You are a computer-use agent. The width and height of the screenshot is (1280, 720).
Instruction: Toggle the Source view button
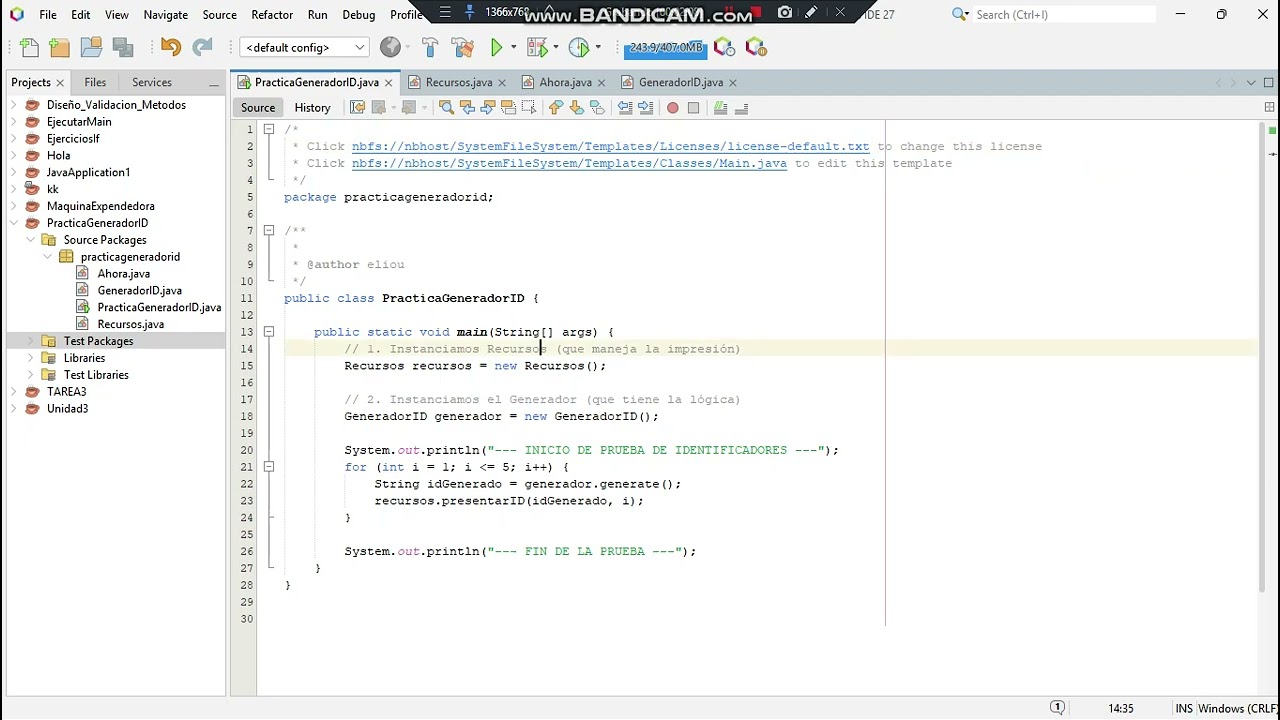pyautogui.click(x=258, y=107)
